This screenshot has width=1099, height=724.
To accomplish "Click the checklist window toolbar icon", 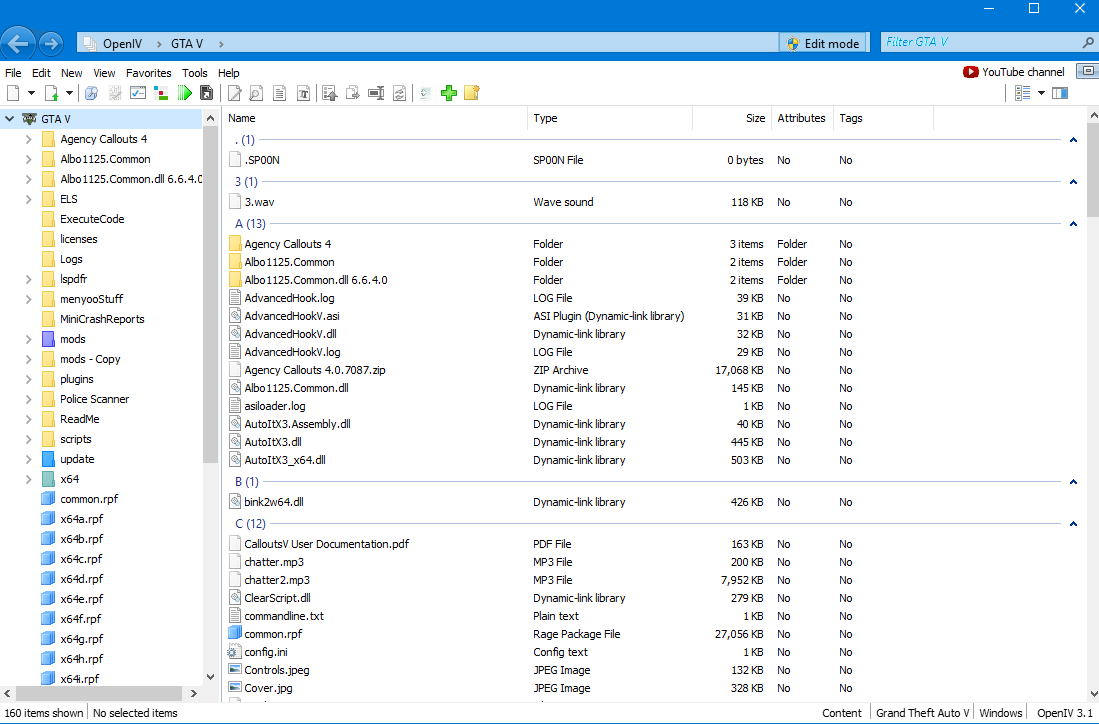I will (138, 93).
